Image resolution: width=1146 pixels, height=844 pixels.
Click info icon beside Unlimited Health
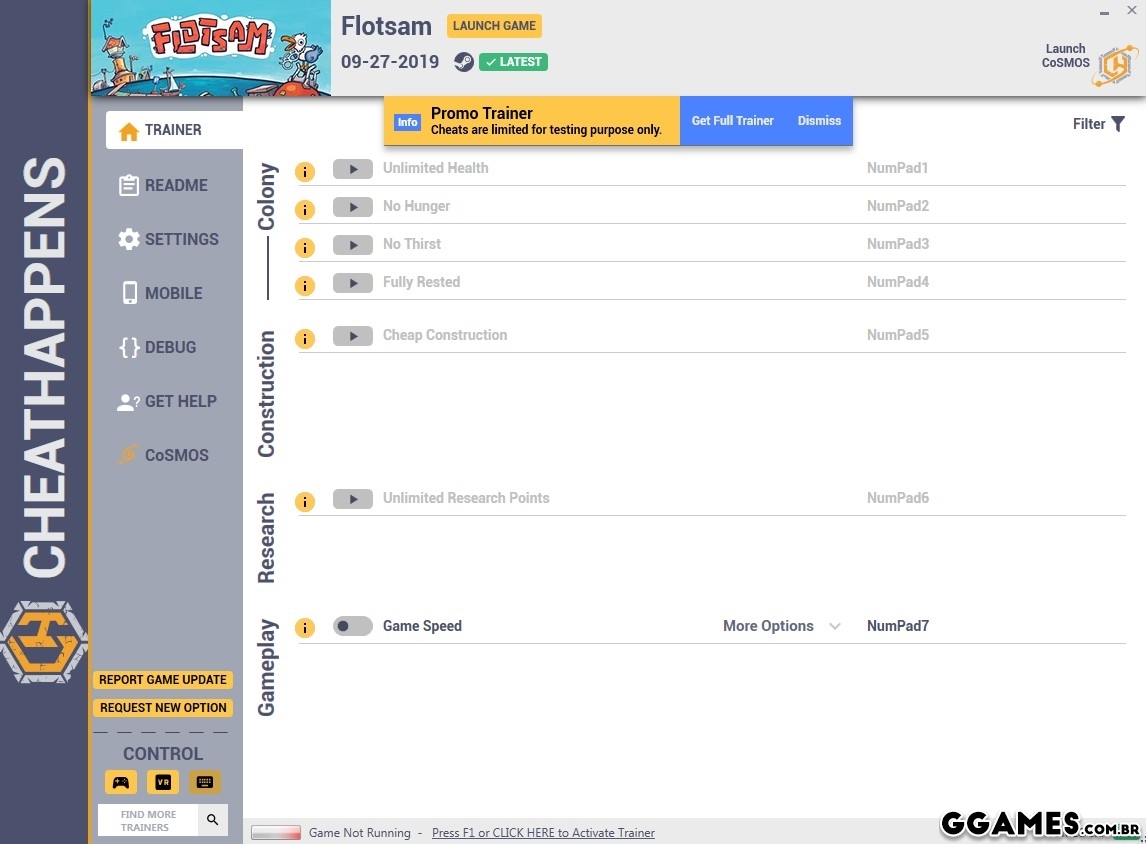point(305,172)
